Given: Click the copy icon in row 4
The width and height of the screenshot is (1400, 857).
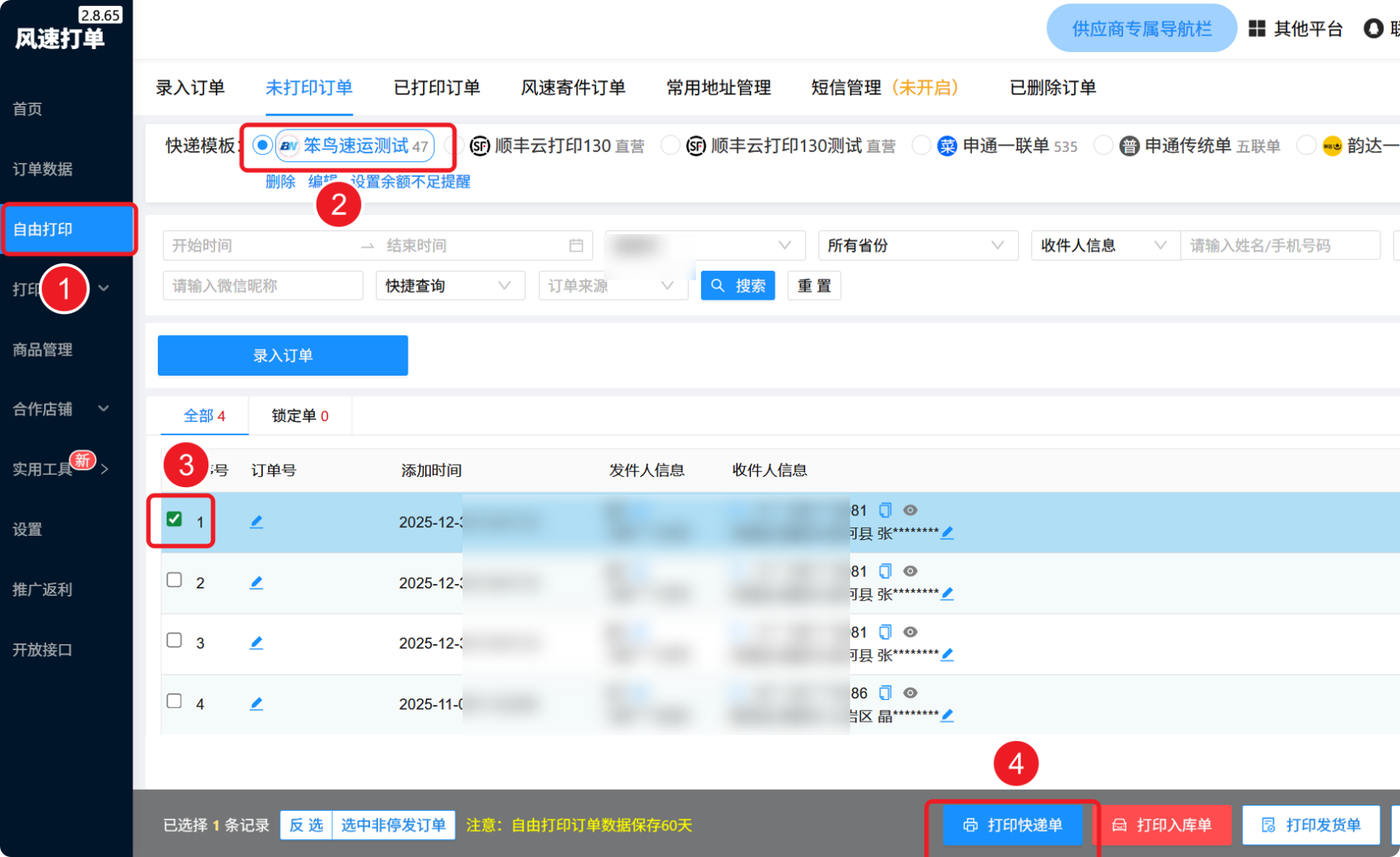Looking at the screenshot, I should [885, 693].
